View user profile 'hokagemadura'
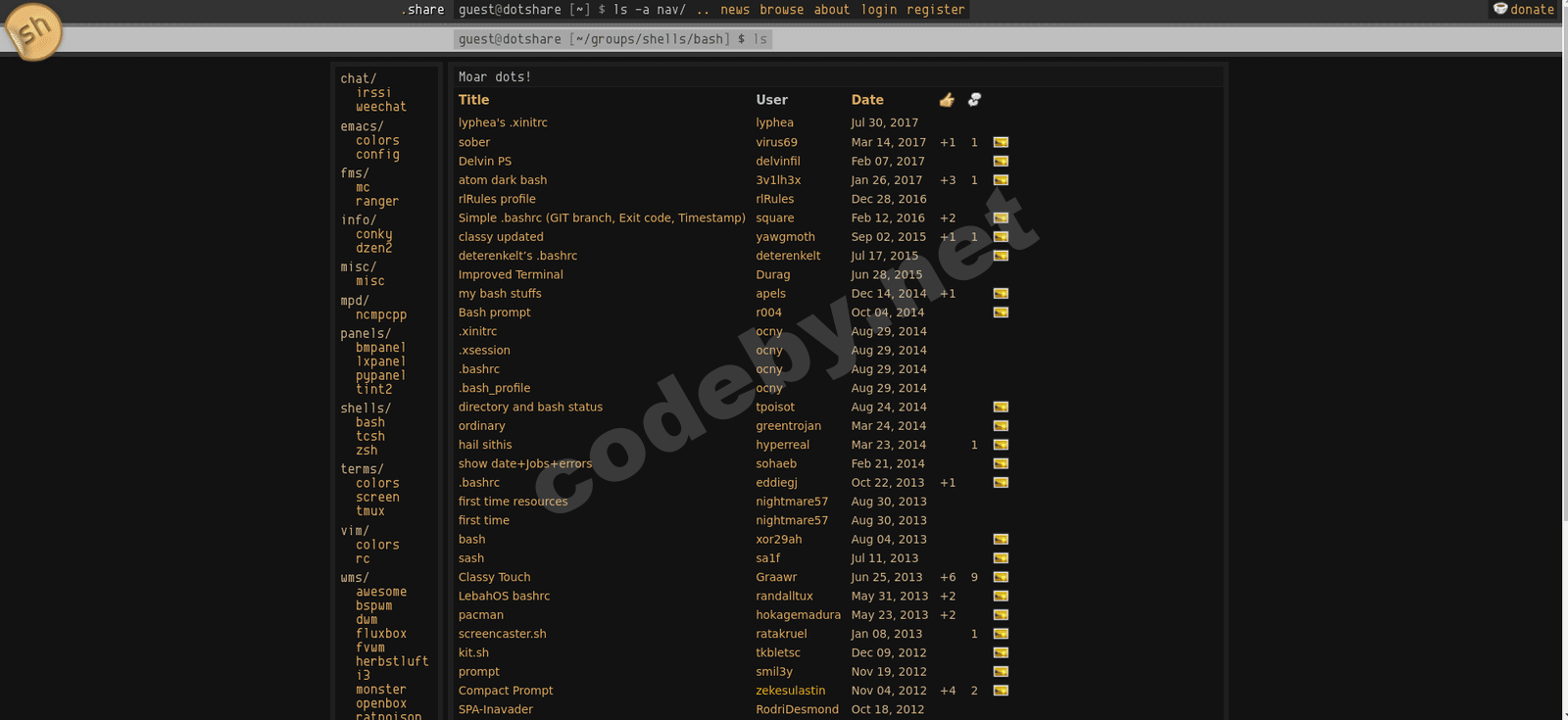Screen dimensions: 1568x720 click(798, 615)
